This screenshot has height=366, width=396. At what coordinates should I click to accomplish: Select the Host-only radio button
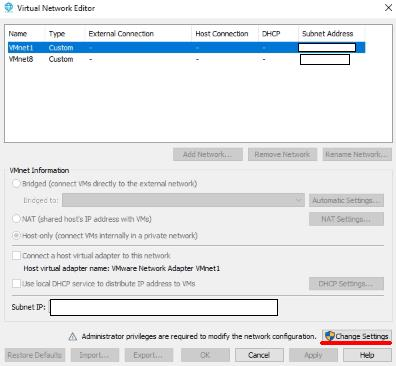pyautogui.click(x=16, y=236)
